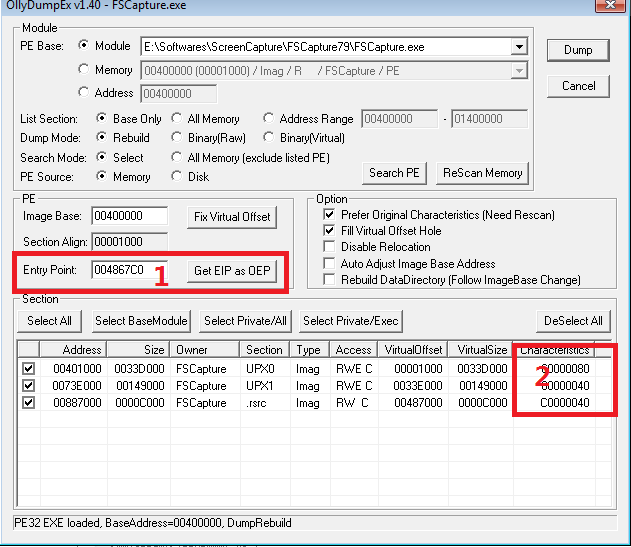The height and width of the screenshot is (547, 631).
Task: Click Address Range end field 01400000
Action: 489,119
